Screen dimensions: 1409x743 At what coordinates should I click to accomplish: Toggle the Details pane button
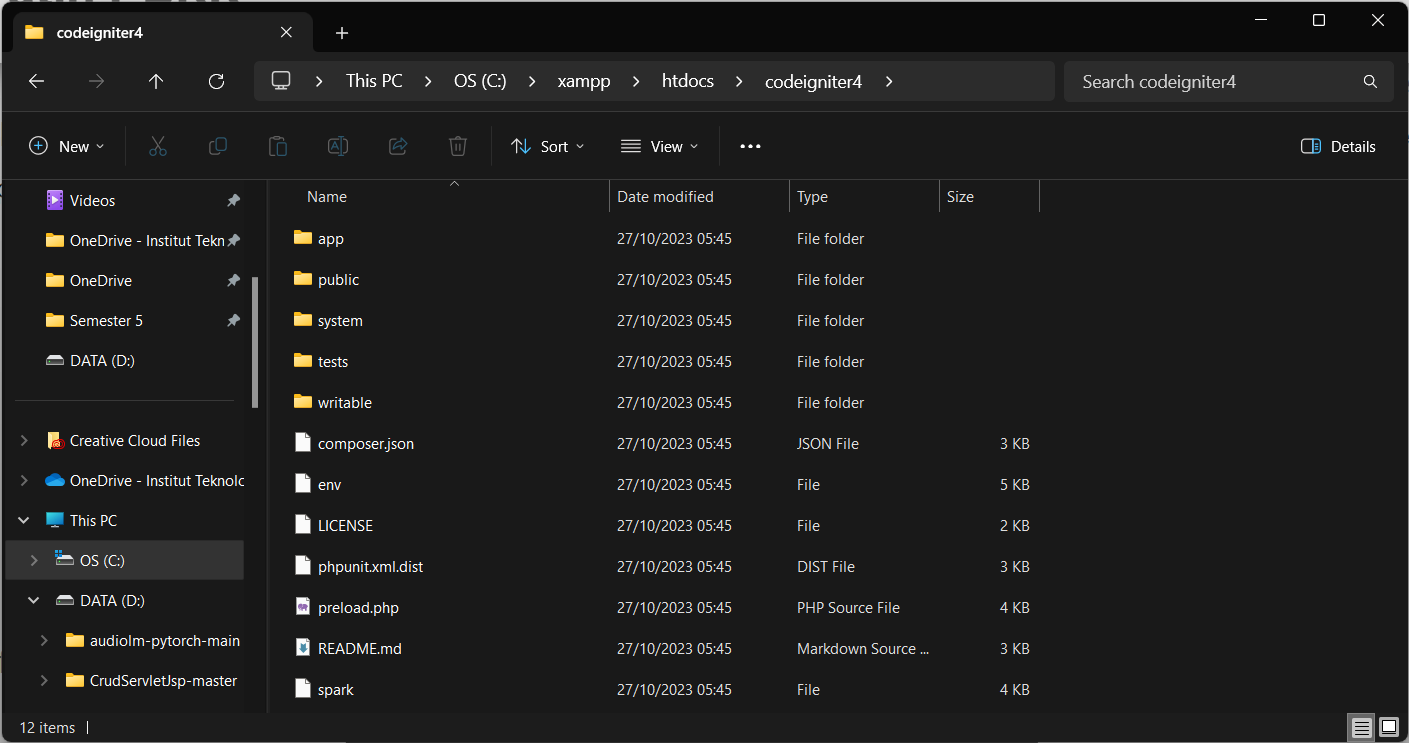pos(1338,146)
